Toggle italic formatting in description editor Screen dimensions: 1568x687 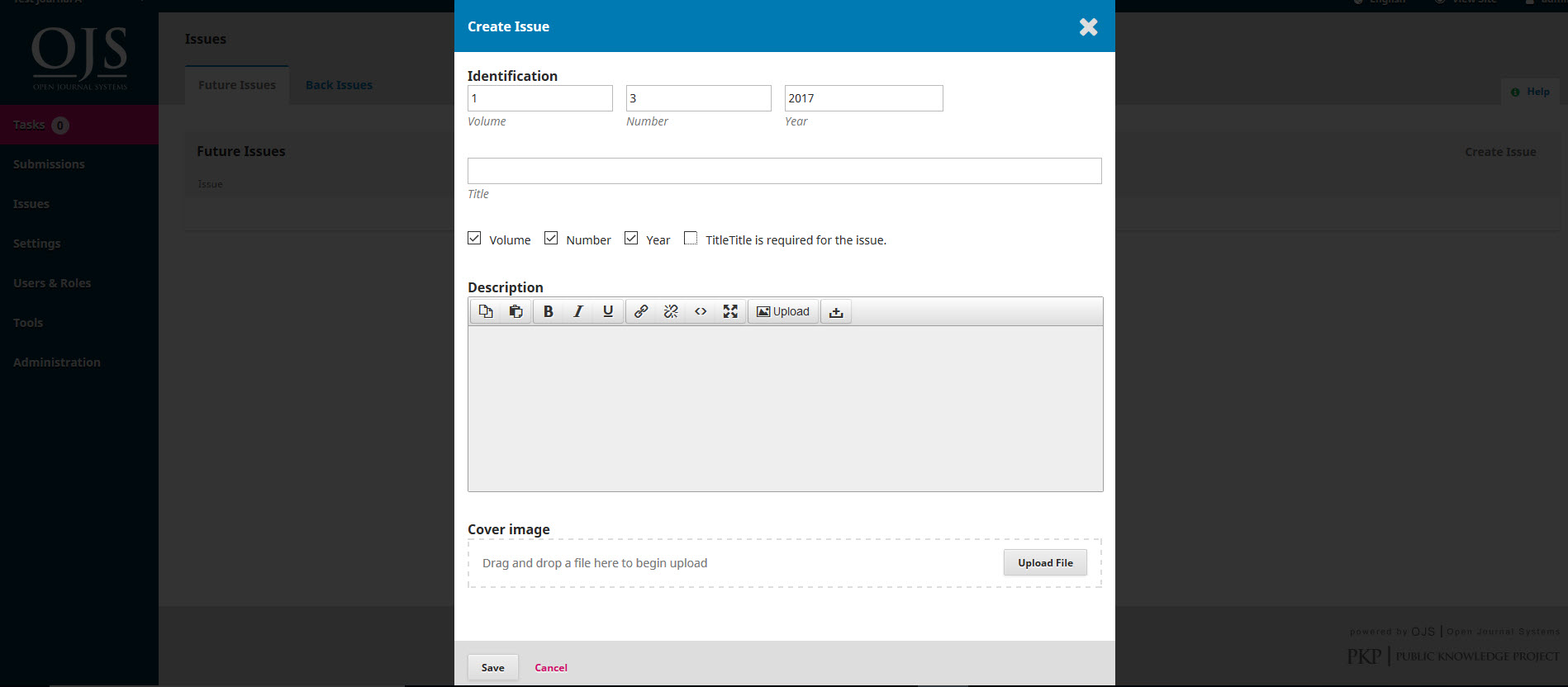click(x=578, y=311)
